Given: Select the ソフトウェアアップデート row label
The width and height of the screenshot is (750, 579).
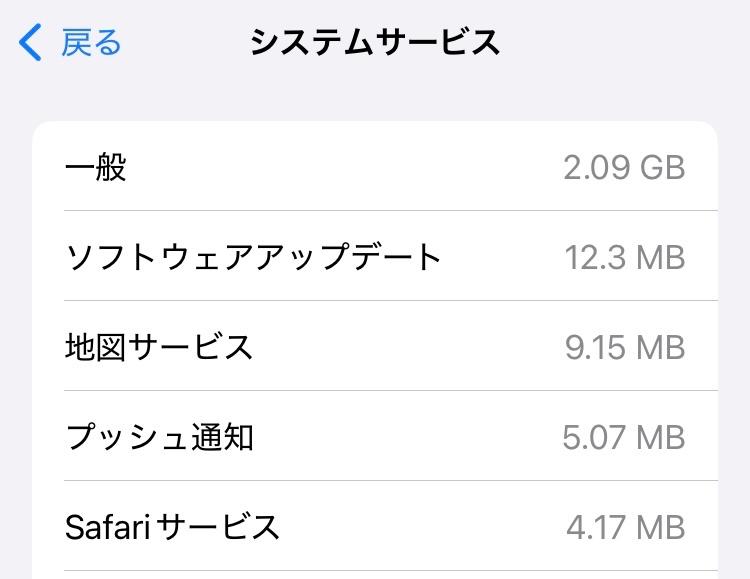Looking at the screenshot, I should coord(253,257).
